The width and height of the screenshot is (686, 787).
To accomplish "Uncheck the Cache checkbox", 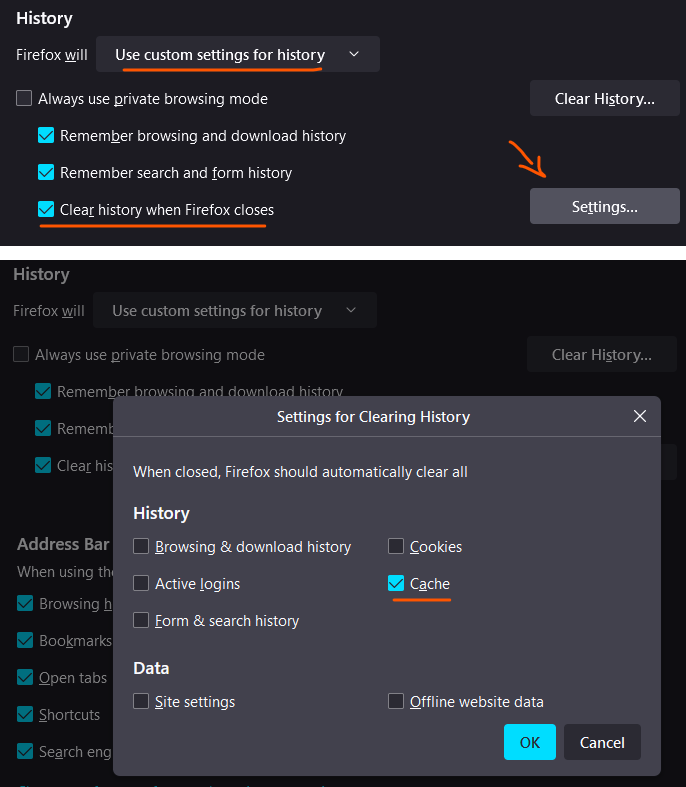I will pos(396,583).
